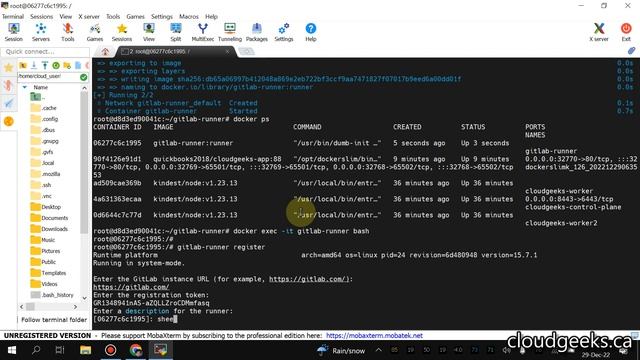This screenshot has width=640, height=360.
Task: Launch MultiExec mode from toolbar
Action: pyautogui.click(x=203, y=32)
